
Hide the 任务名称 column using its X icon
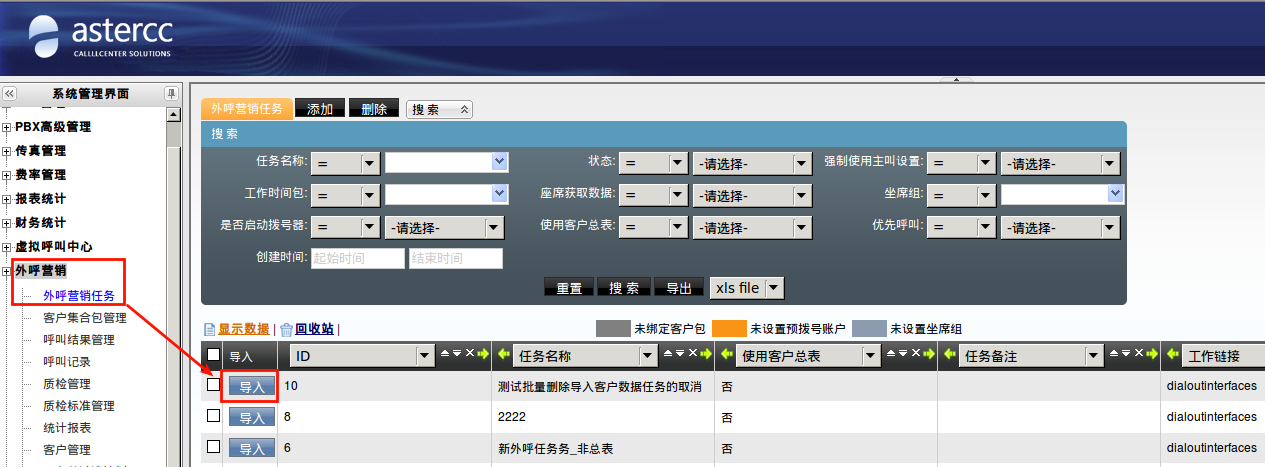tap(693, 355)
